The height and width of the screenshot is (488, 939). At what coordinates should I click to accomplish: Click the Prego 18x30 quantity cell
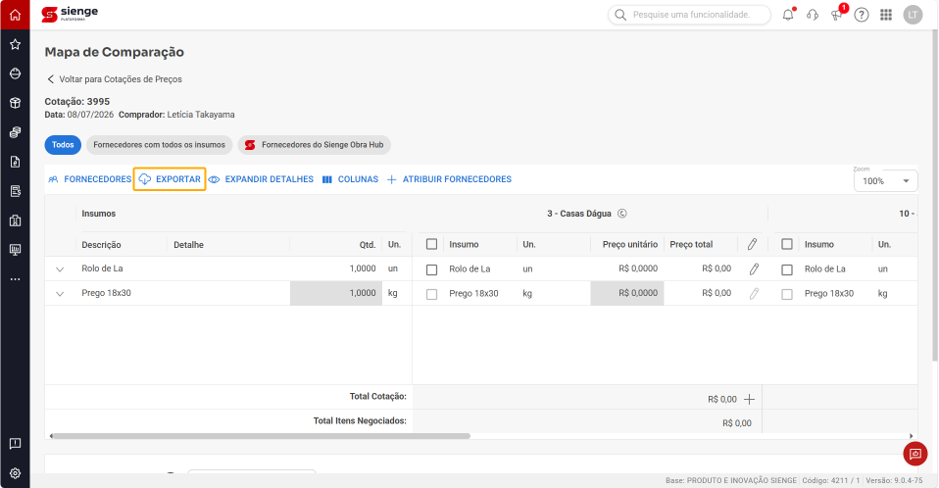pos(336,293)
